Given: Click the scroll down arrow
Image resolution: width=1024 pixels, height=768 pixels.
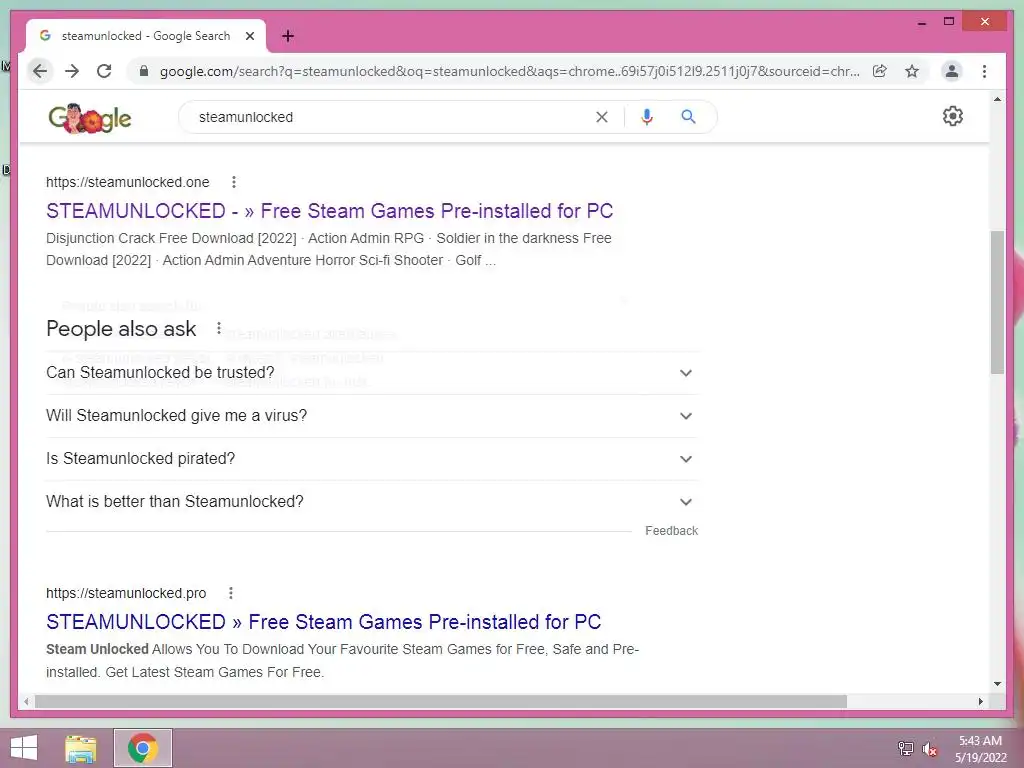Looking at the screenshot, I should [997, 684].
